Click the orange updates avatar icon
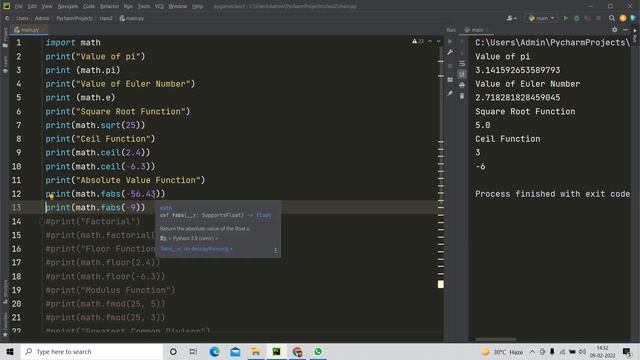 point(623,18)
